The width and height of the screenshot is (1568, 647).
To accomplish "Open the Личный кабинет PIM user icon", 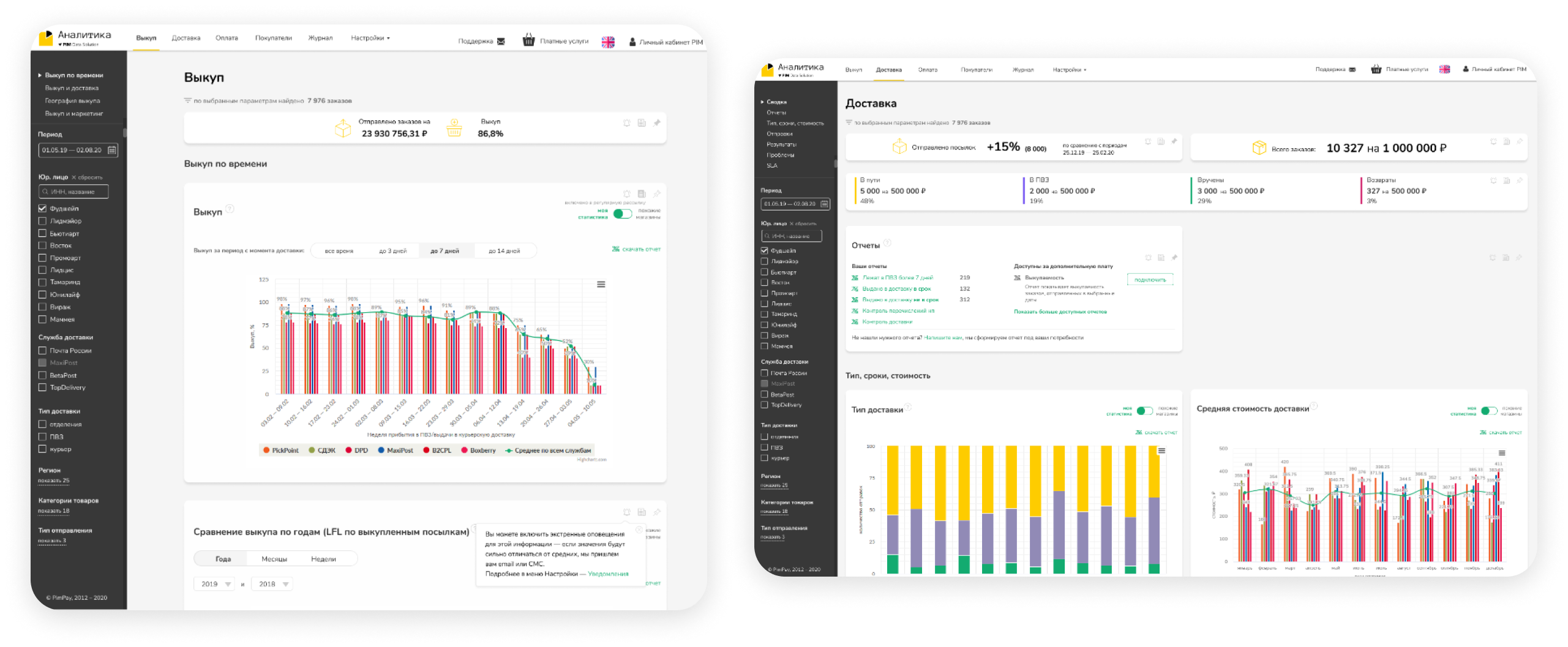I will coord(632,42).
